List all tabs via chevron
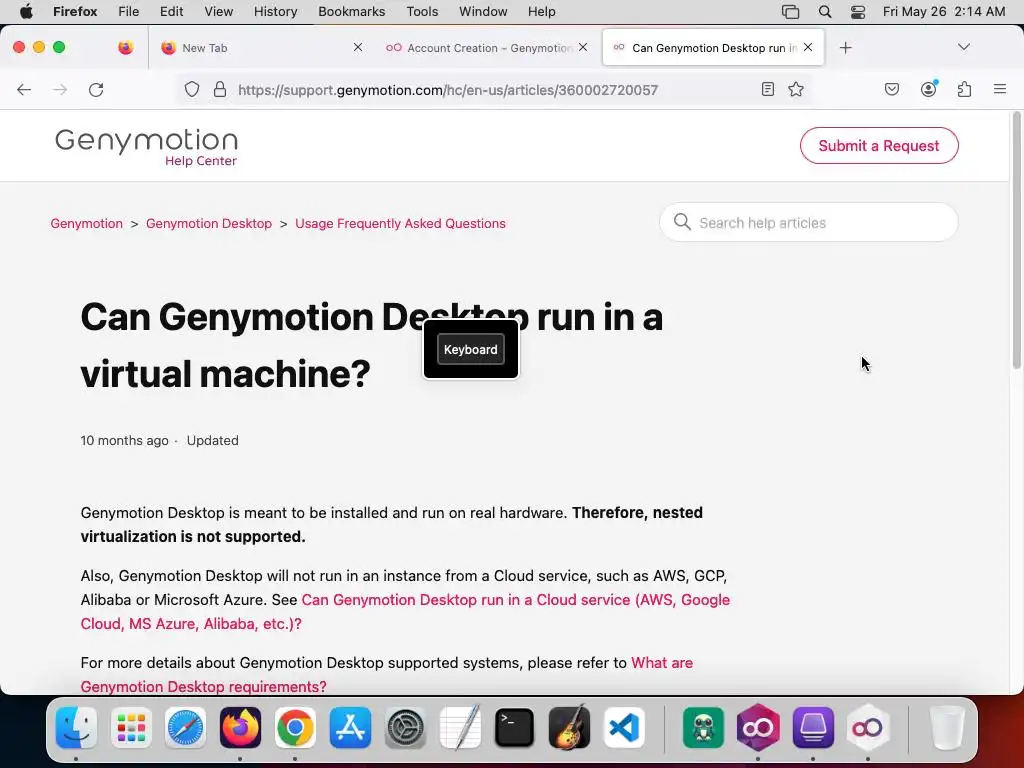 pos(964,47)
